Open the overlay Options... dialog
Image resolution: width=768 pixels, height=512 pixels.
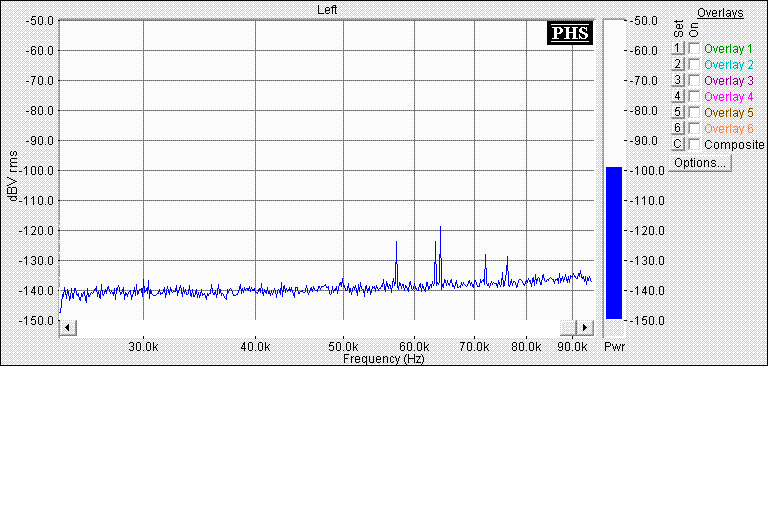700,163
